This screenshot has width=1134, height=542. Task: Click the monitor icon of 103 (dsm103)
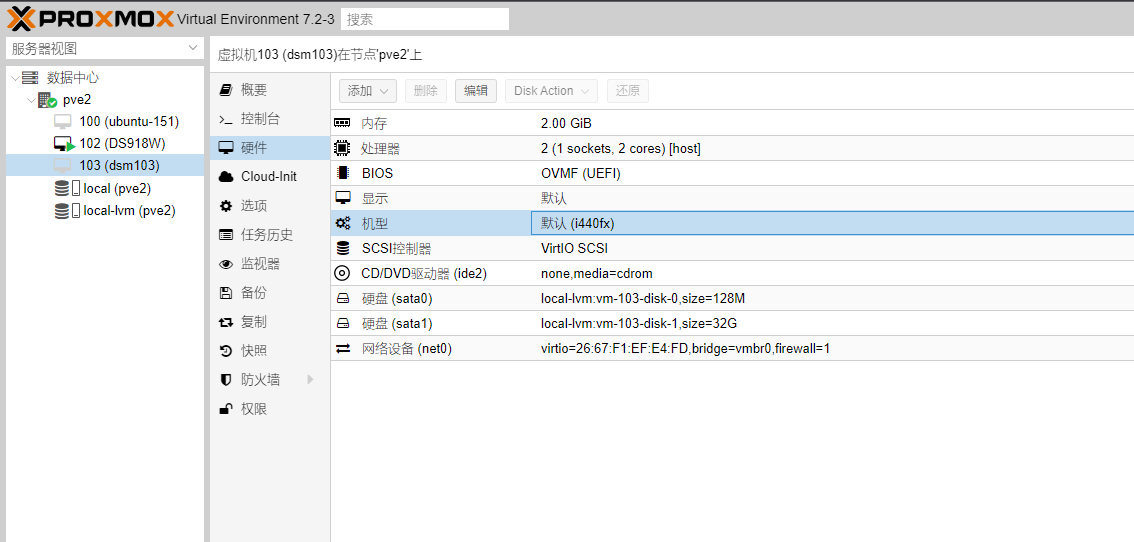click(x=63, y=166)
